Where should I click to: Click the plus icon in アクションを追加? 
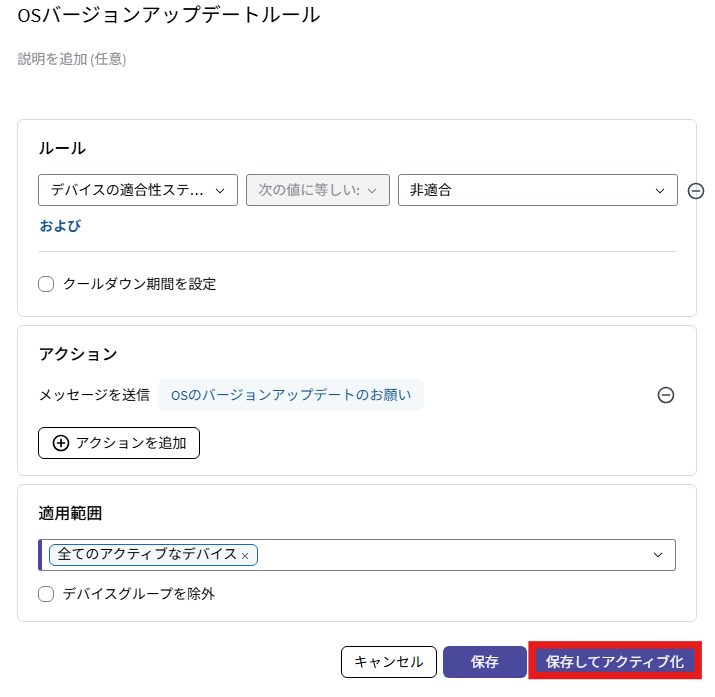pyautogui.click(x=61, y=443)
